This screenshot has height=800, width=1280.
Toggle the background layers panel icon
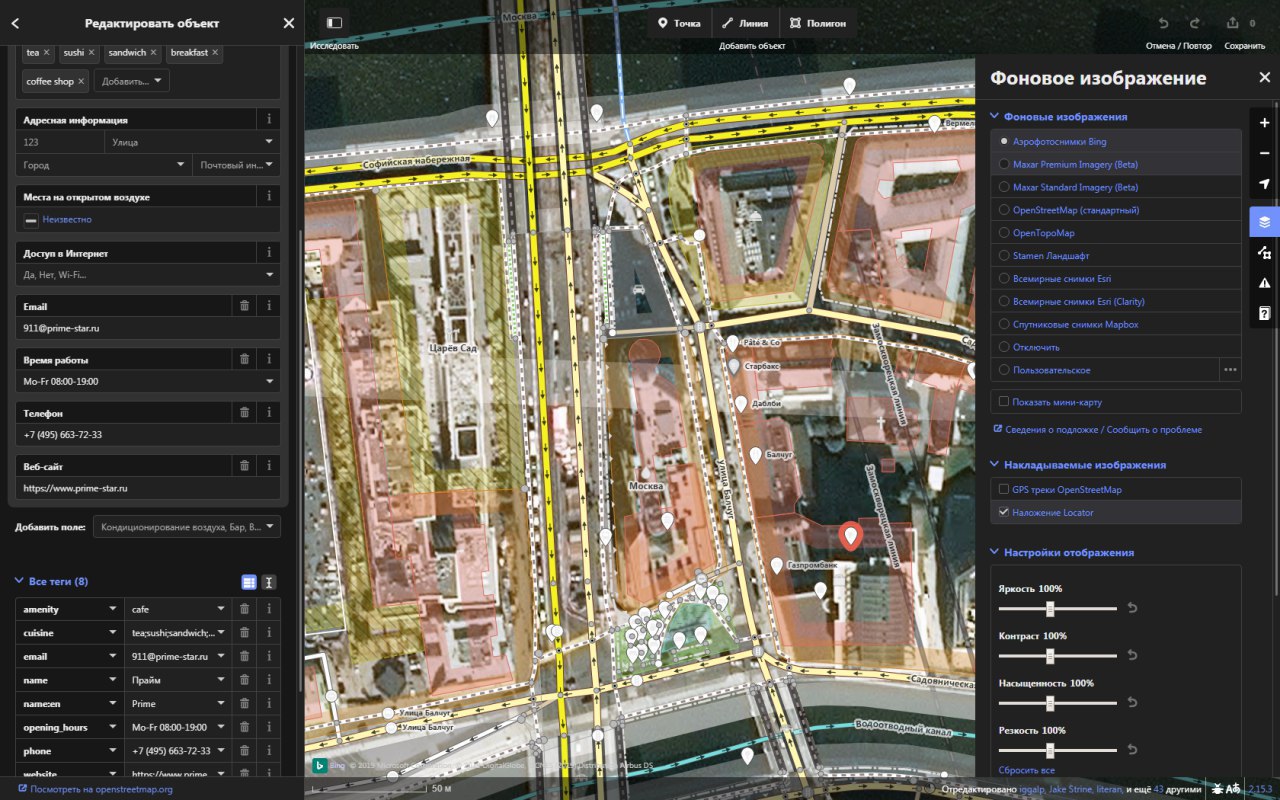coord(1264,222)
